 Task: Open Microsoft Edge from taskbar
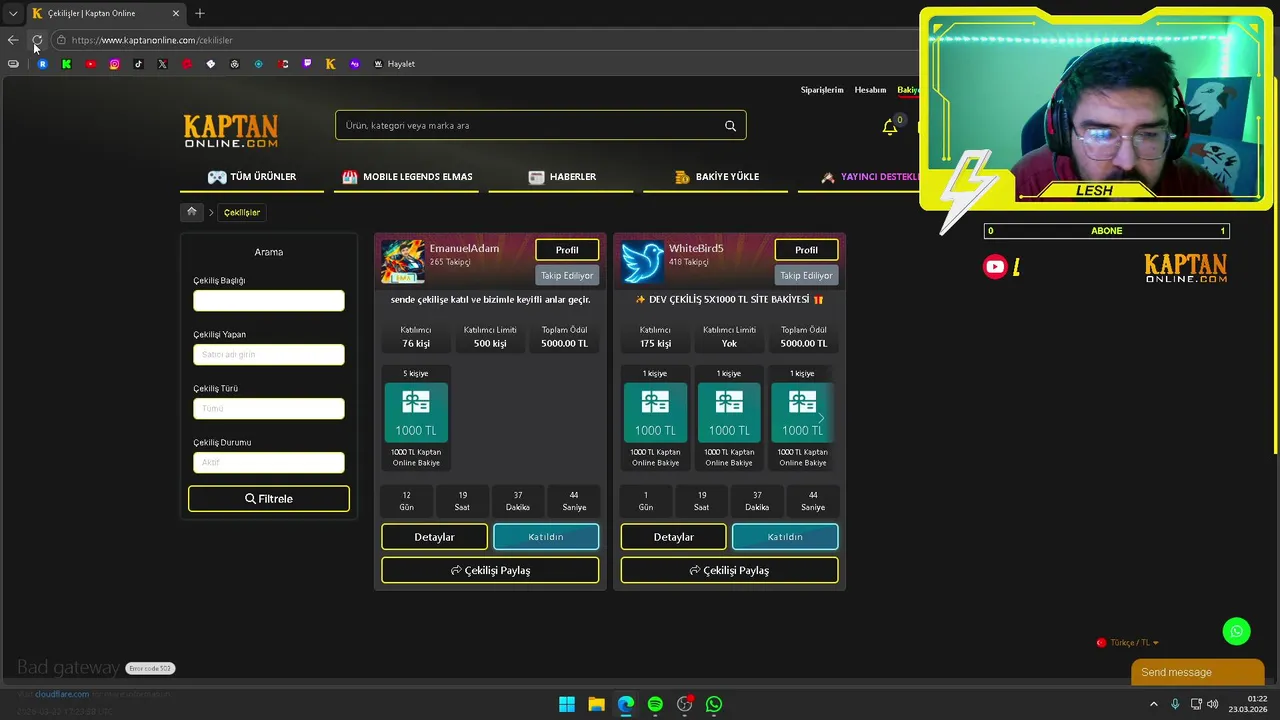(x=626, y=704)
